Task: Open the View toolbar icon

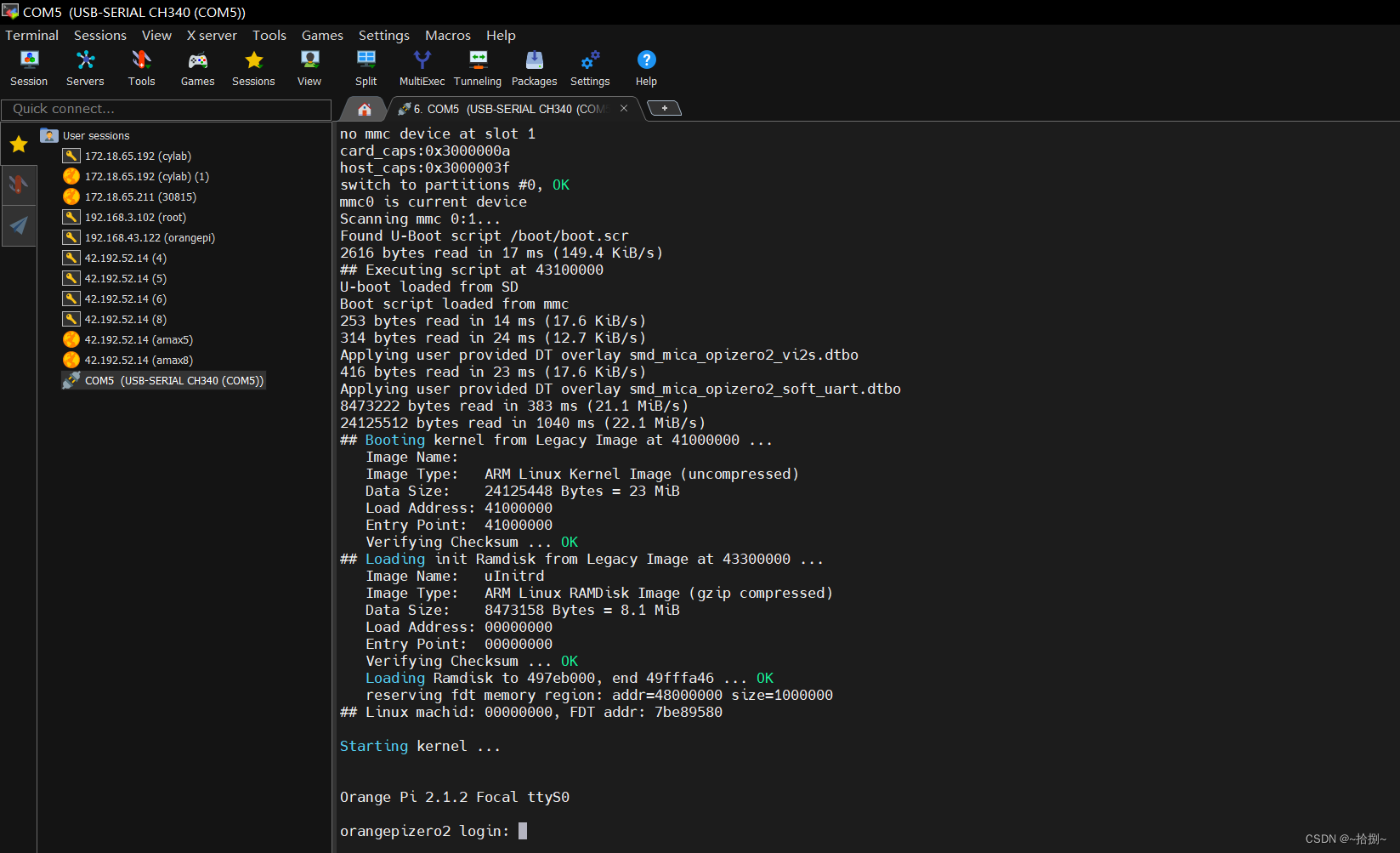Action: 309,68
